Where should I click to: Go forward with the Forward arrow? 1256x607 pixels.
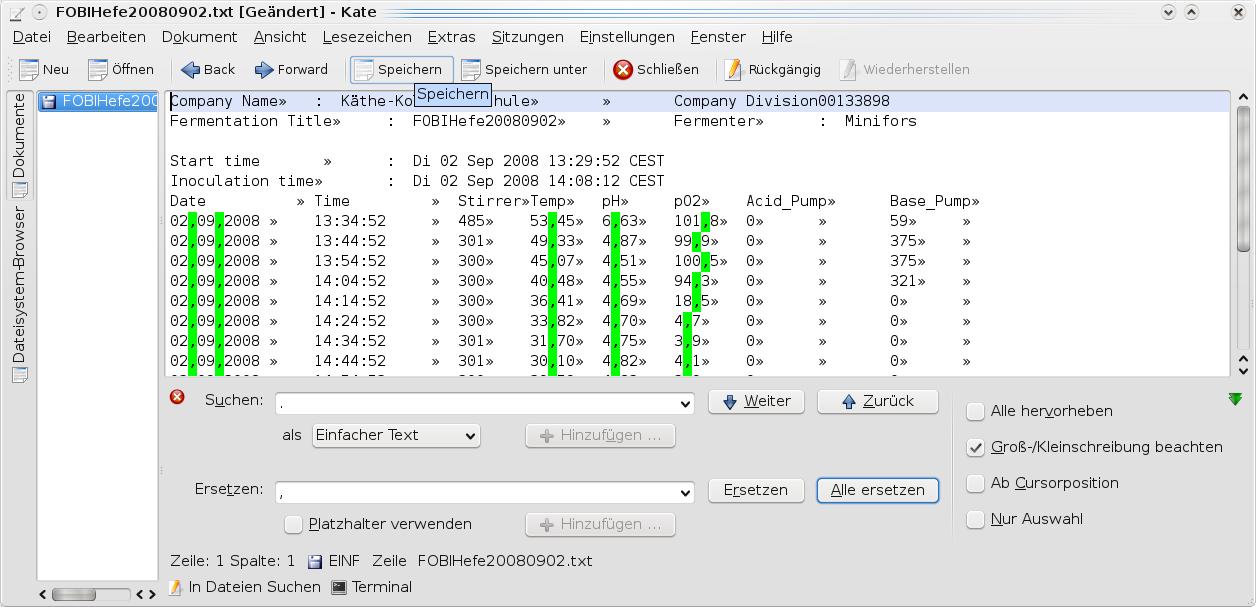tap(291, 70)
